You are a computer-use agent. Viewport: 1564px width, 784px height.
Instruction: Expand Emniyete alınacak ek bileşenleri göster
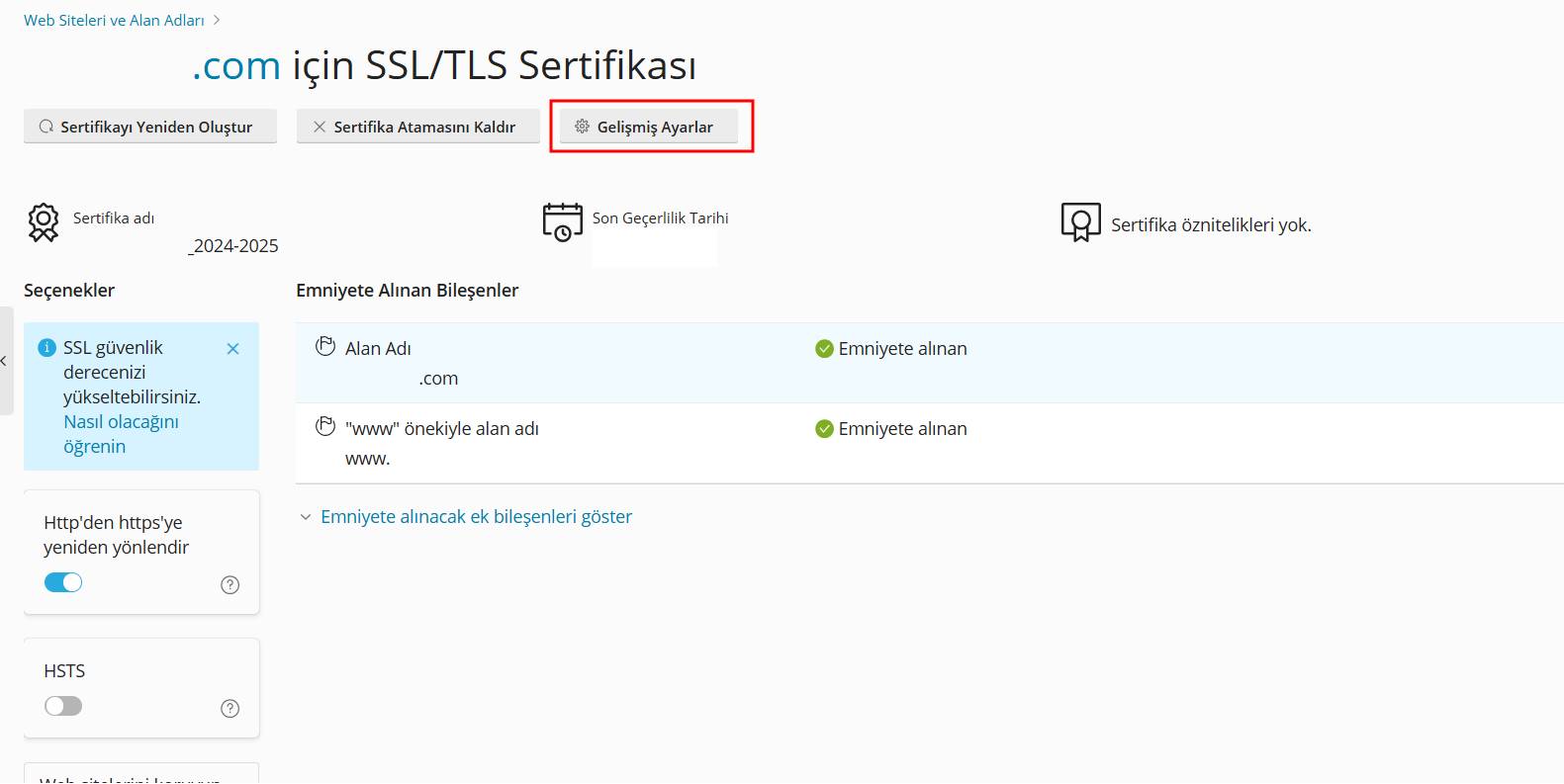(x=475, y=517)
